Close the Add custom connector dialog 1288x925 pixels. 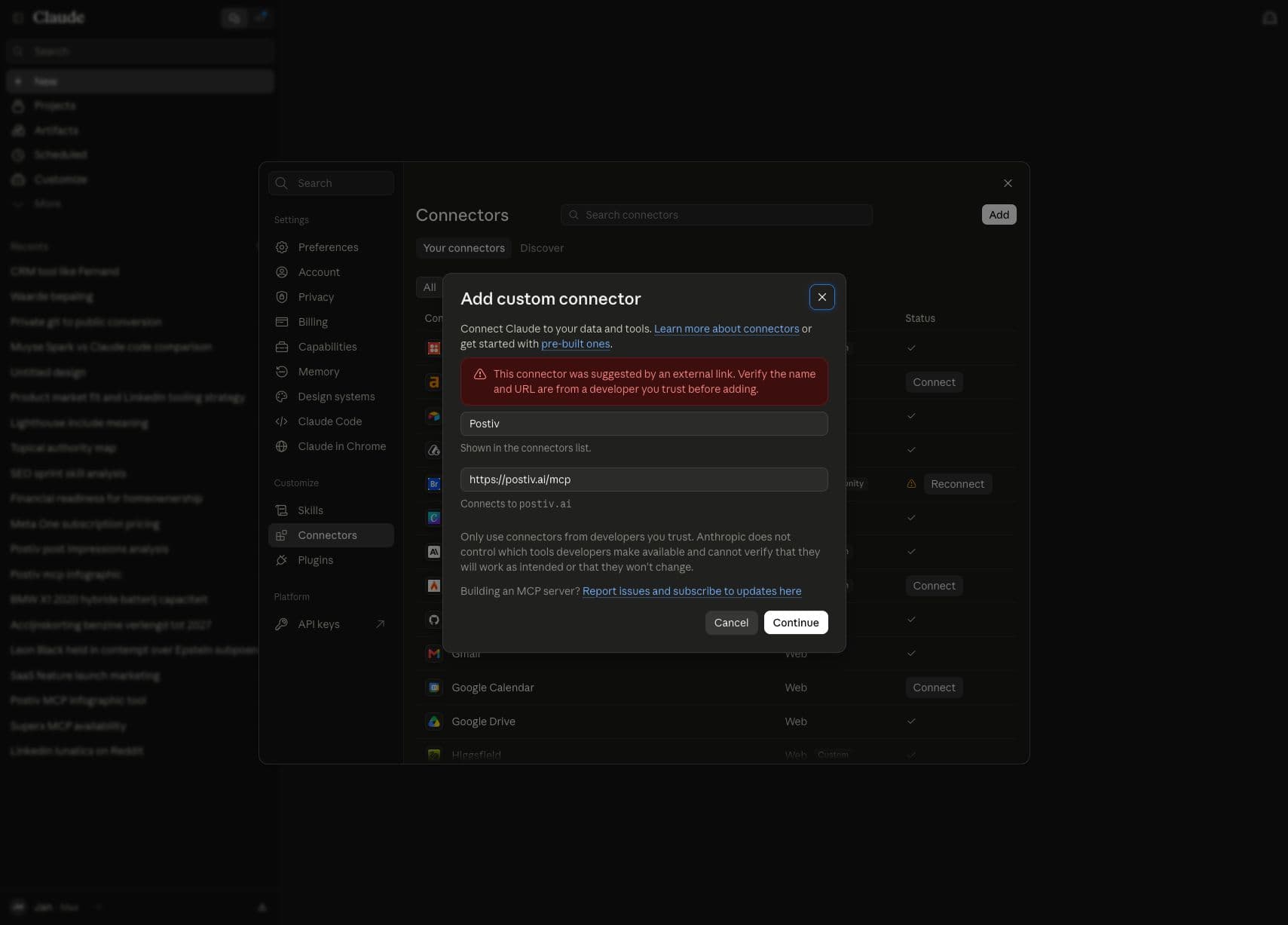click(x=822, y=297)
